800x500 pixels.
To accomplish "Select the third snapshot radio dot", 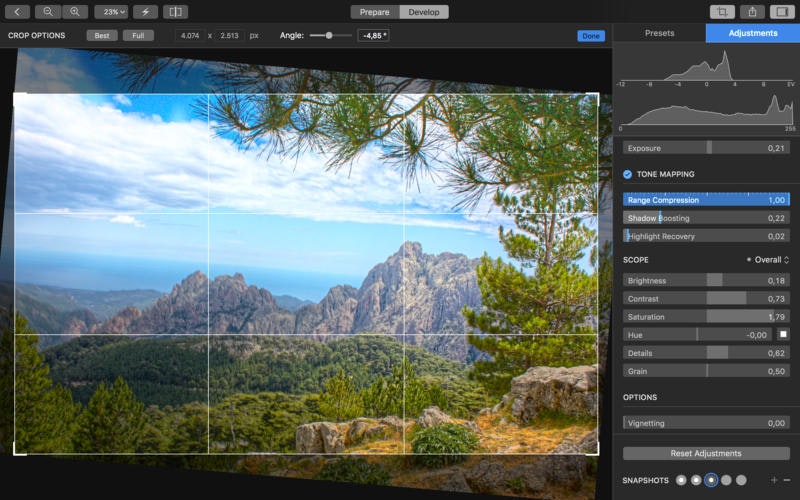I will coord(711,480).
